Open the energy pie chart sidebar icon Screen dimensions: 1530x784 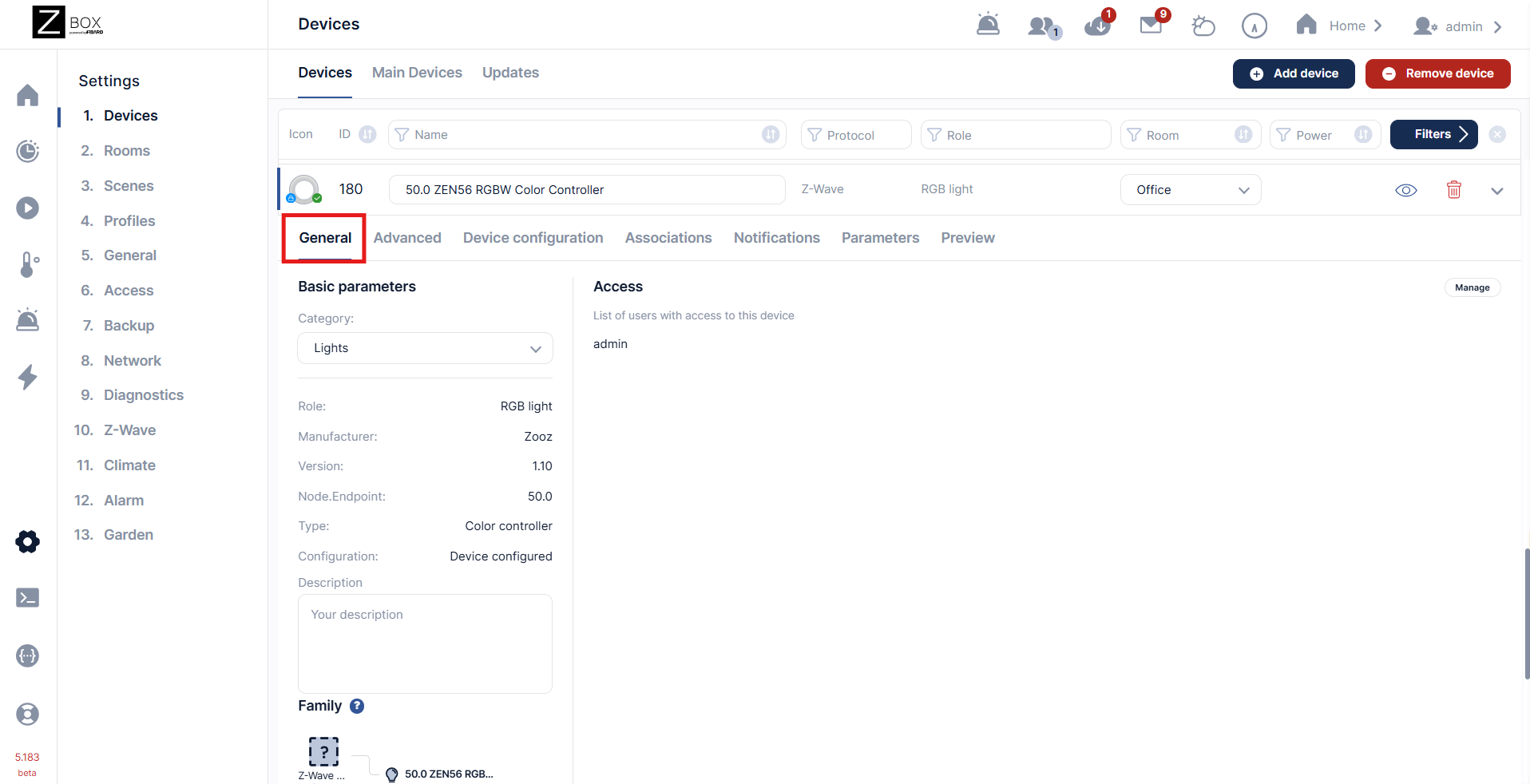coord(28,151)
